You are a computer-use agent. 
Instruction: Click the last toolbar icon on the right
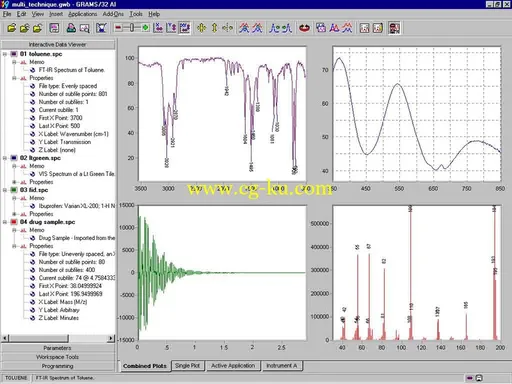click(394, 28)
